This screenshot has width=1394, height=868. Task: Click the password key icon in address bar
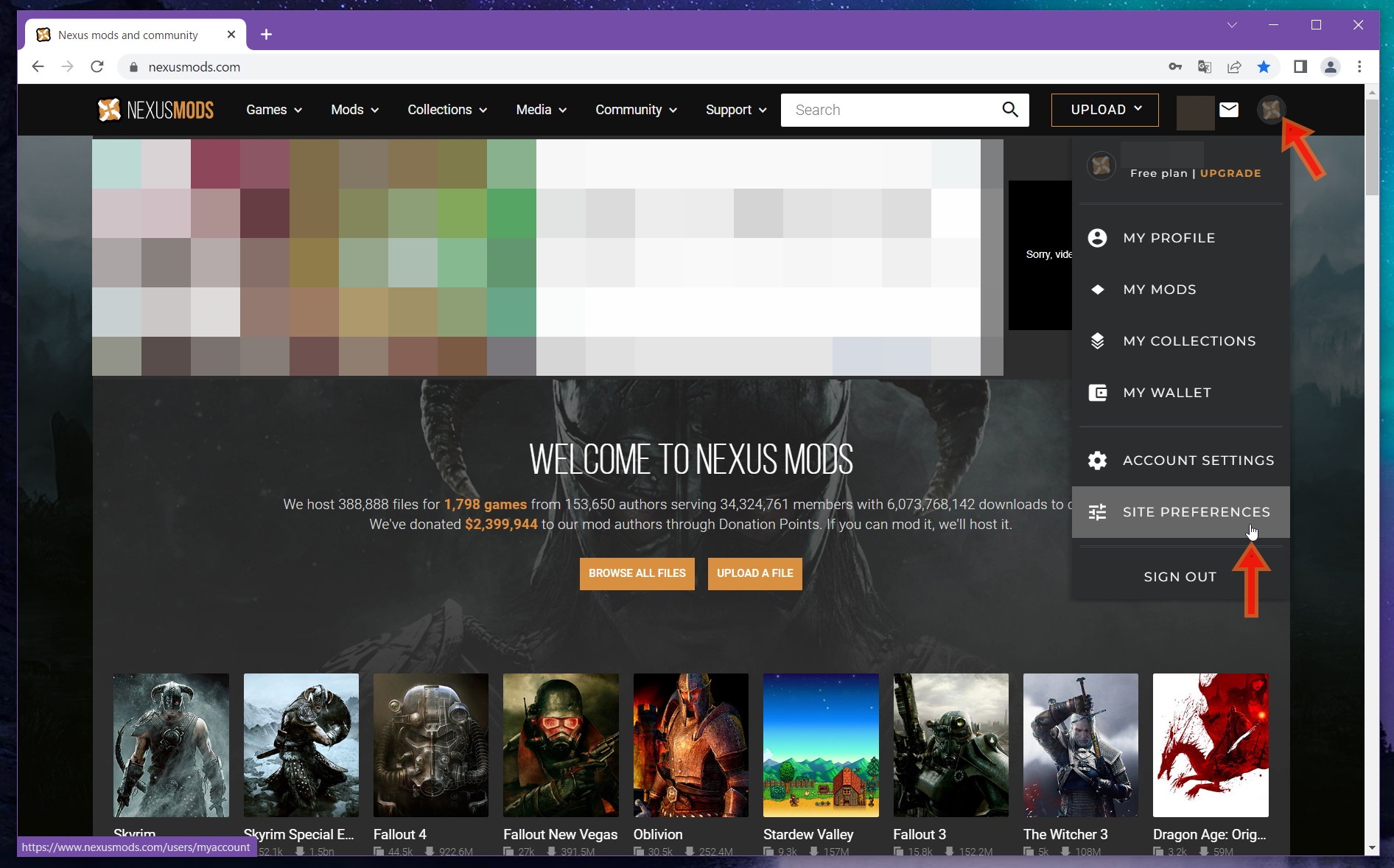point(1175,67)
